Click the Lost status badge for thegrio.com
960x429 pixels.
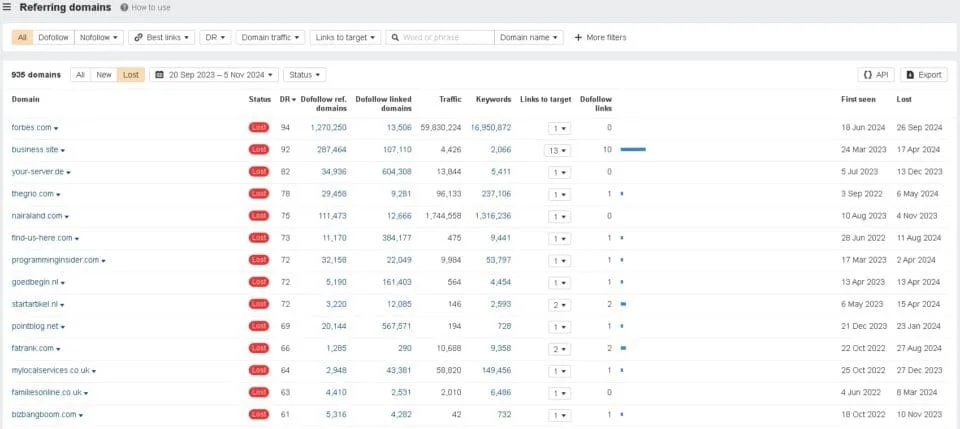pos(259,194)
